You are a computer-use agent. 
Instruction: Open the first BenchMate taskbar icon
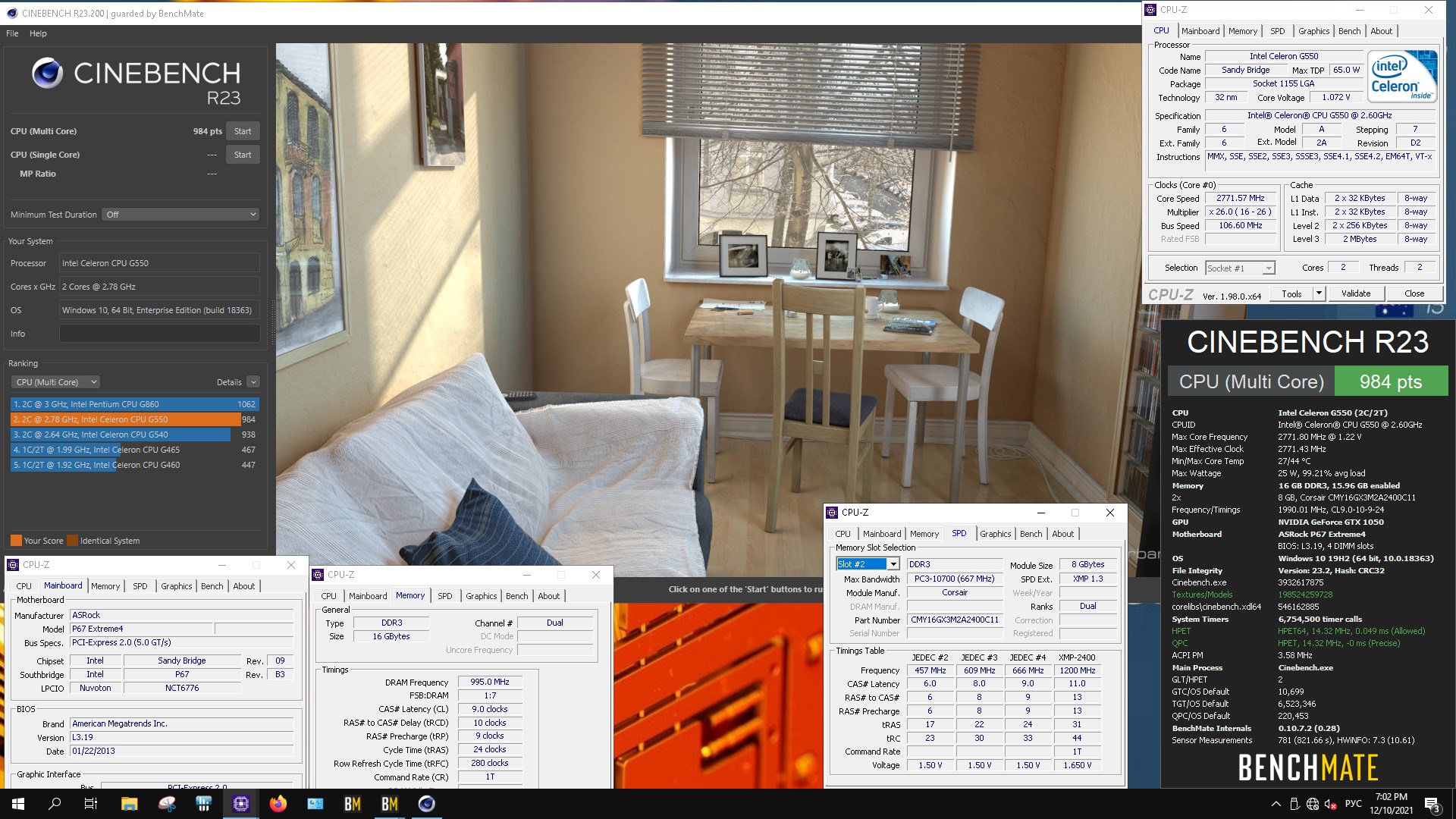[x=353, y=804]
